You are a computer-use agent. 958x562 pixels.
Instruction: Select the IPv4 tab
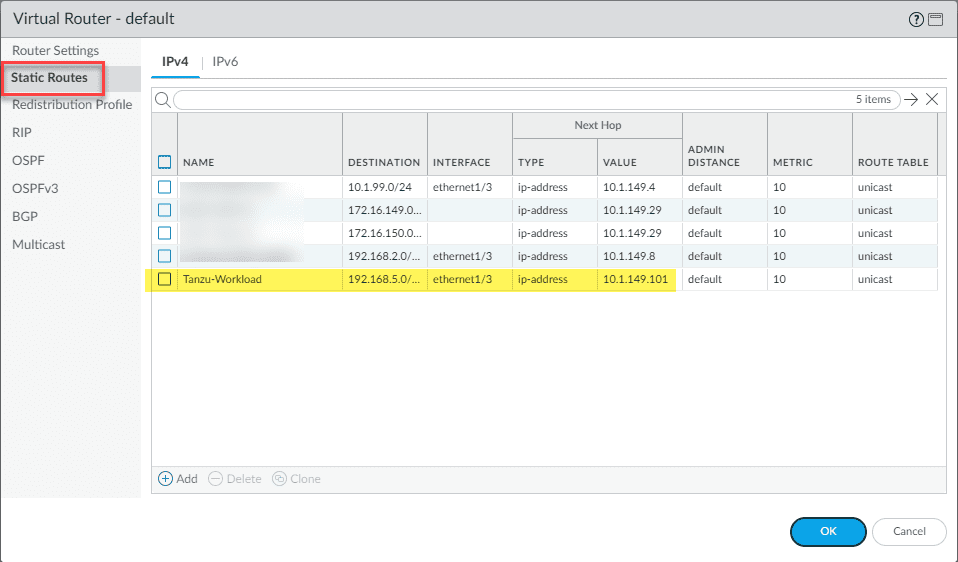[x=176, y=62]
